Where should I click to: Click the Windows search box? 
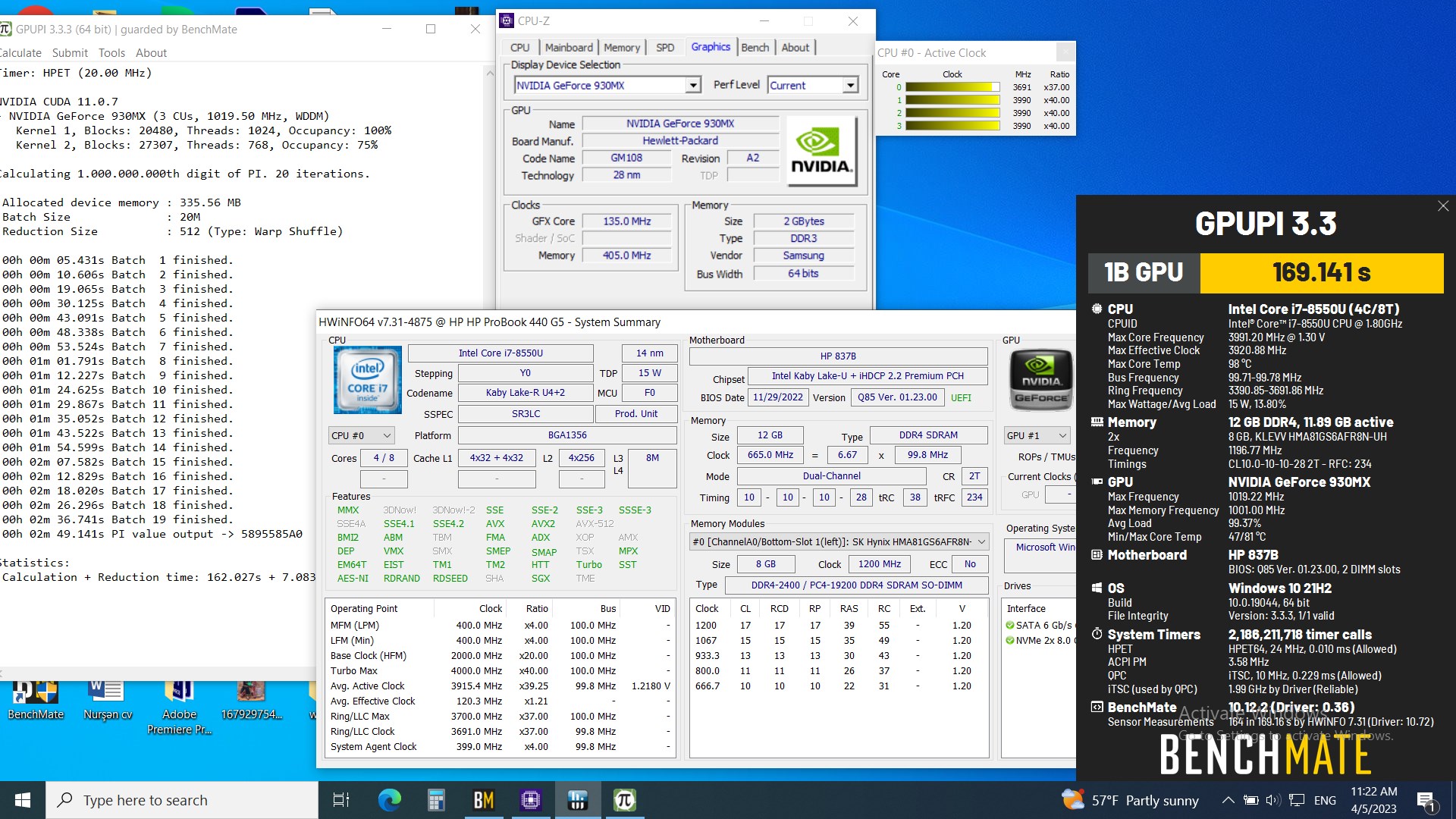point(182,800)
